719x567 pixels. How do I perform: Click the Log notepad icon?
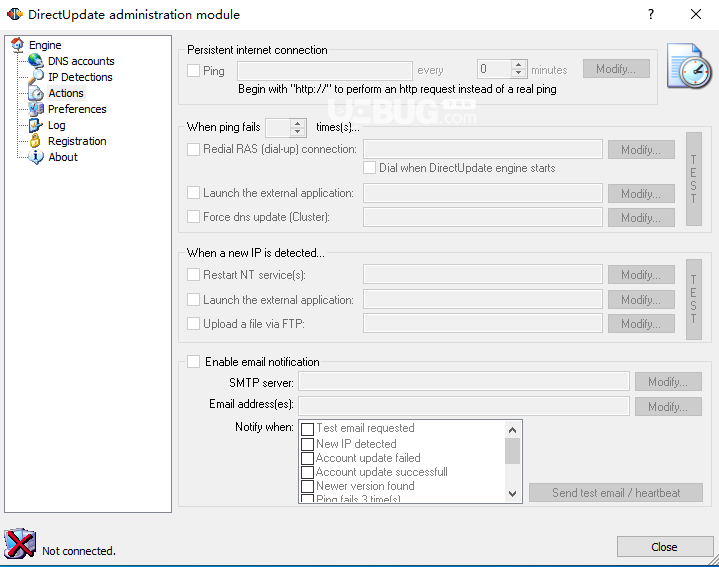36,125
